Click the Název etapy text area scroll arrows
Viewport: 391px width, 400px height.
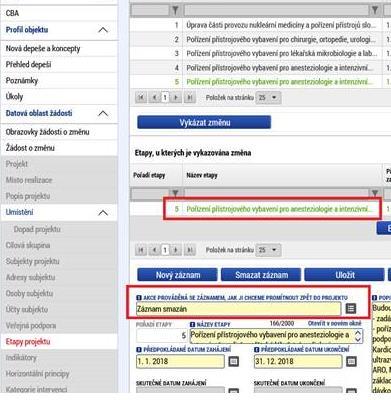tap(358, 336)
